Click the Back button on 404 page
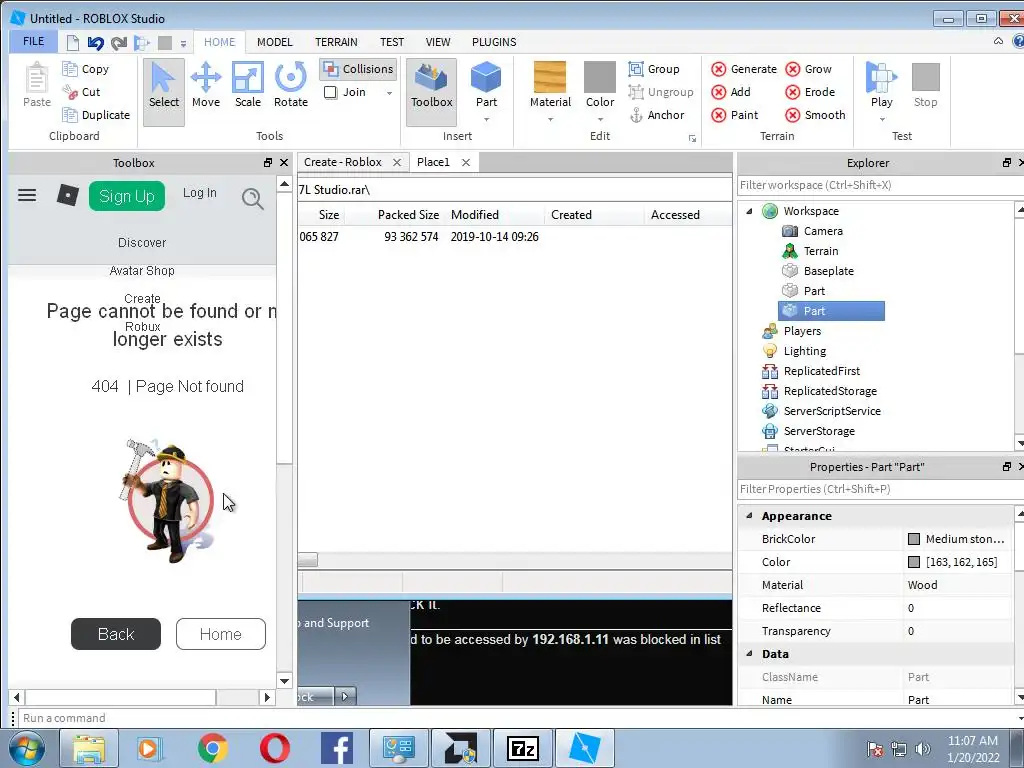The width and height of the screenshot is (1024, 768). 116,633
